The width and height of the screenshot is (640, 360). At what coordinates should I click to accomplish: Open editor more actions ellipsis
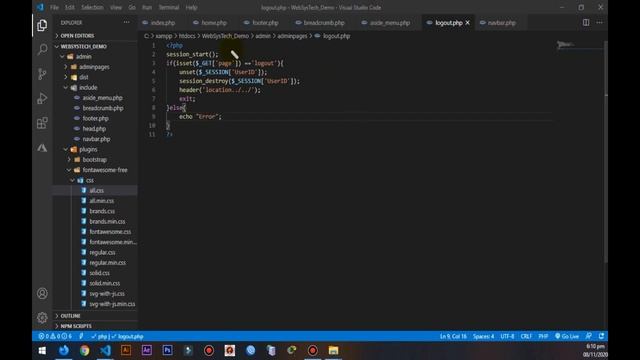(599, 22)
